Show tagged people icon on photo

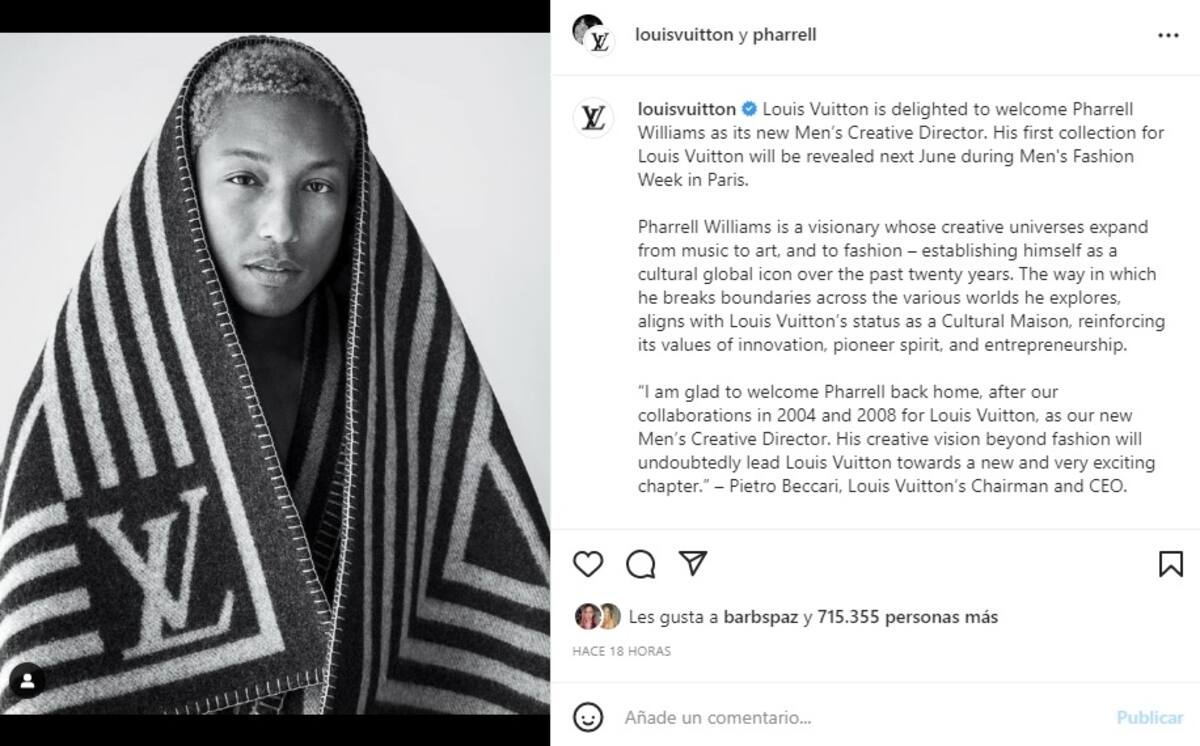point(27,681)
